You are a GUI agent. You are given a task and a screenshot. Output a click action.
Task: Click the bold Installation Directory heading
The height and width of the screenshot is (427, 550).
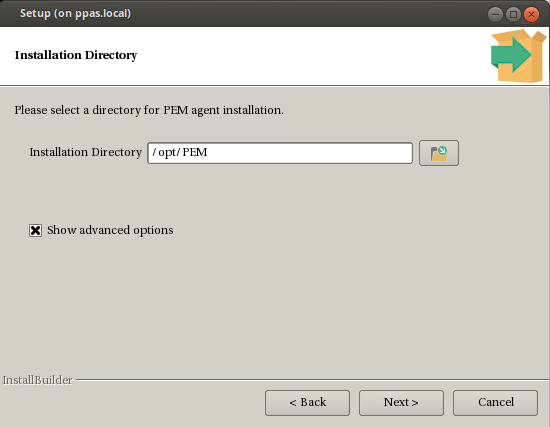(76, 55)
